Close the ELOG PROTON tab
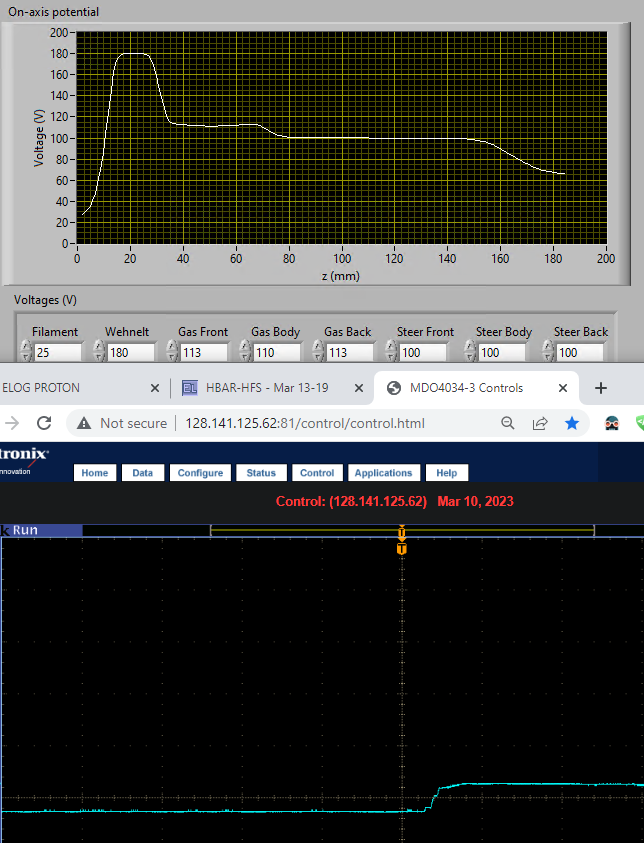This screenshot has height=843, width=644. coord(155,388)
